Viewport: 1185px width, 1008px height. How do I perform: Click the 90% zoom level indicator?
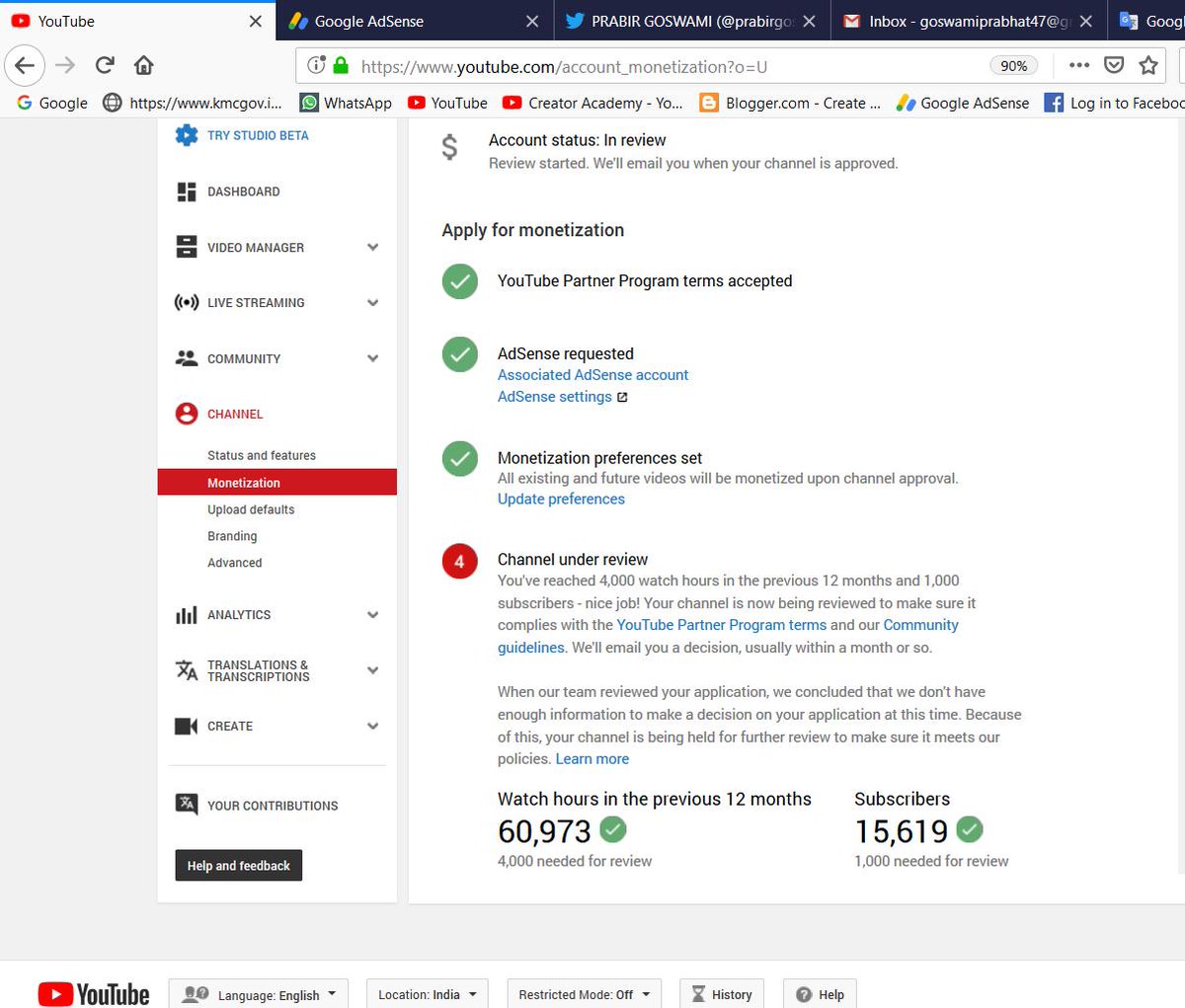point(1014,65)
